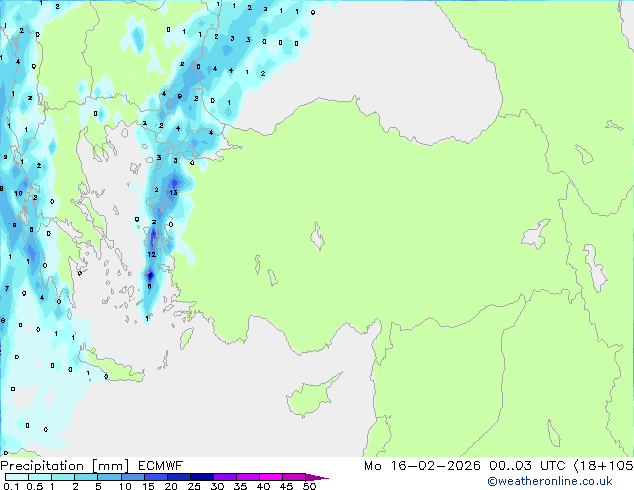Pick the 1–2 mm legend swatch
This screenshot has height=490, width=634.
pyautogui.click(x=63, y=477)
